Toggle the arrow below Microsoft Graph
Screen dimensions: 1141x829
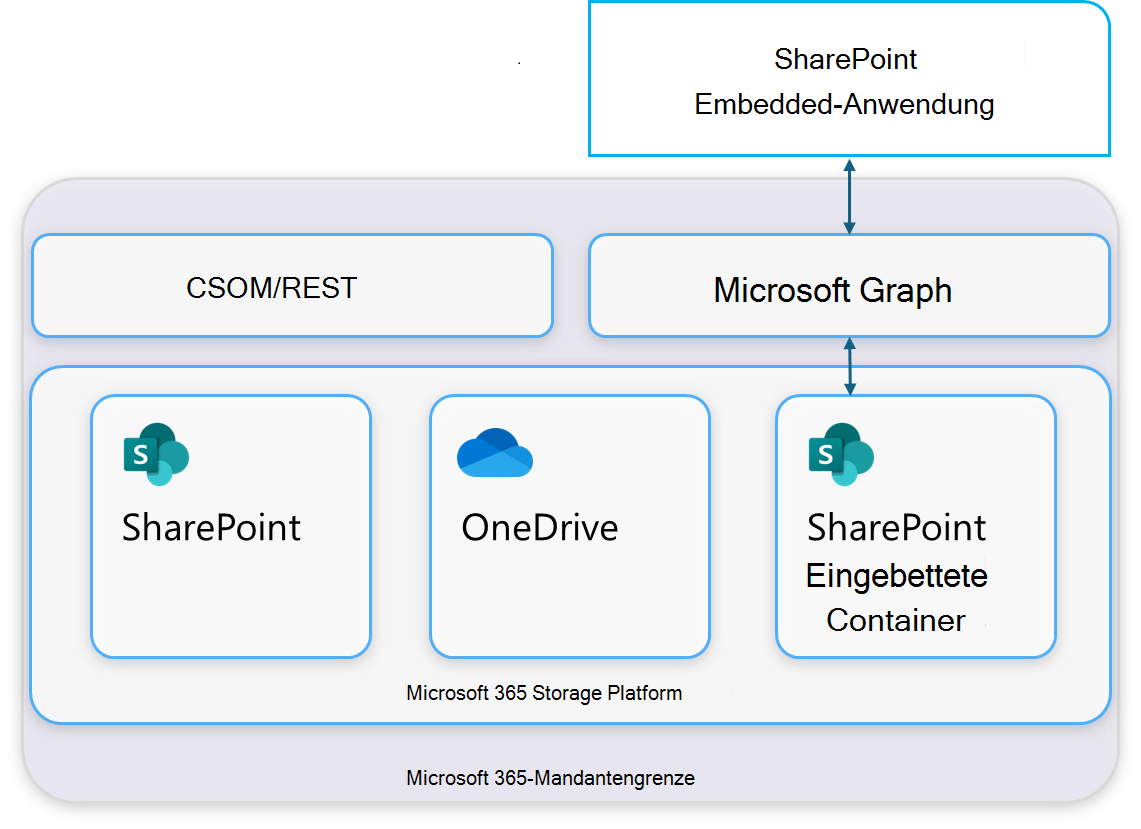pos(849,364)
